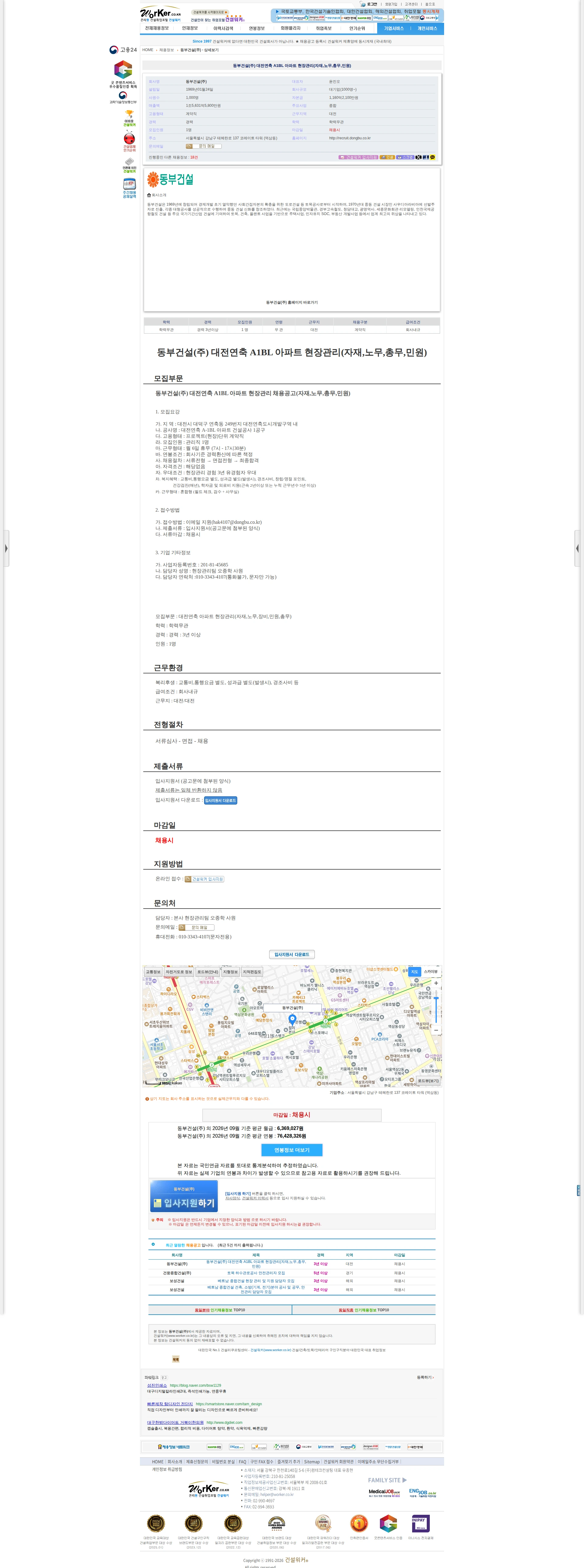Click the 문의 메일 button in company info

coord(203,146)
